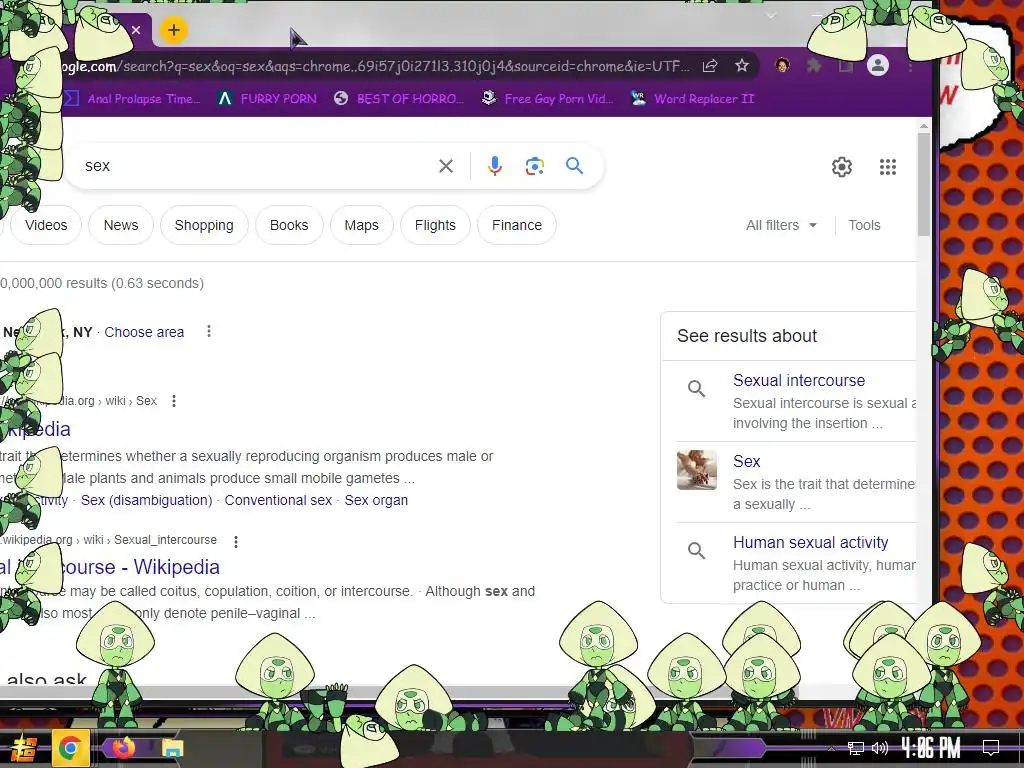Close the current browser tab

click(136, 30)
